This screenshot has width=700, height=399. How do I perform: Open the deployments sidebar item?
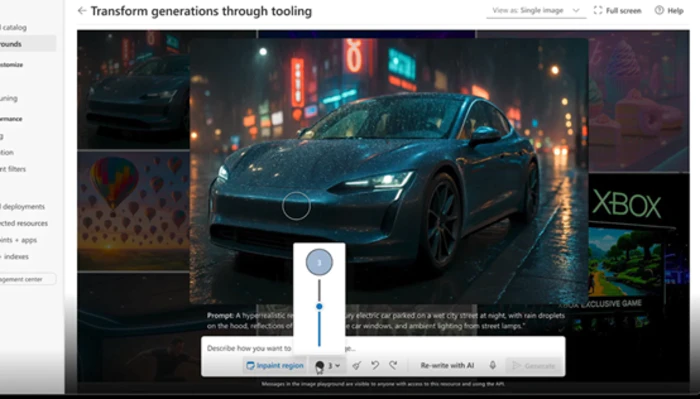(x=22, y=207)
